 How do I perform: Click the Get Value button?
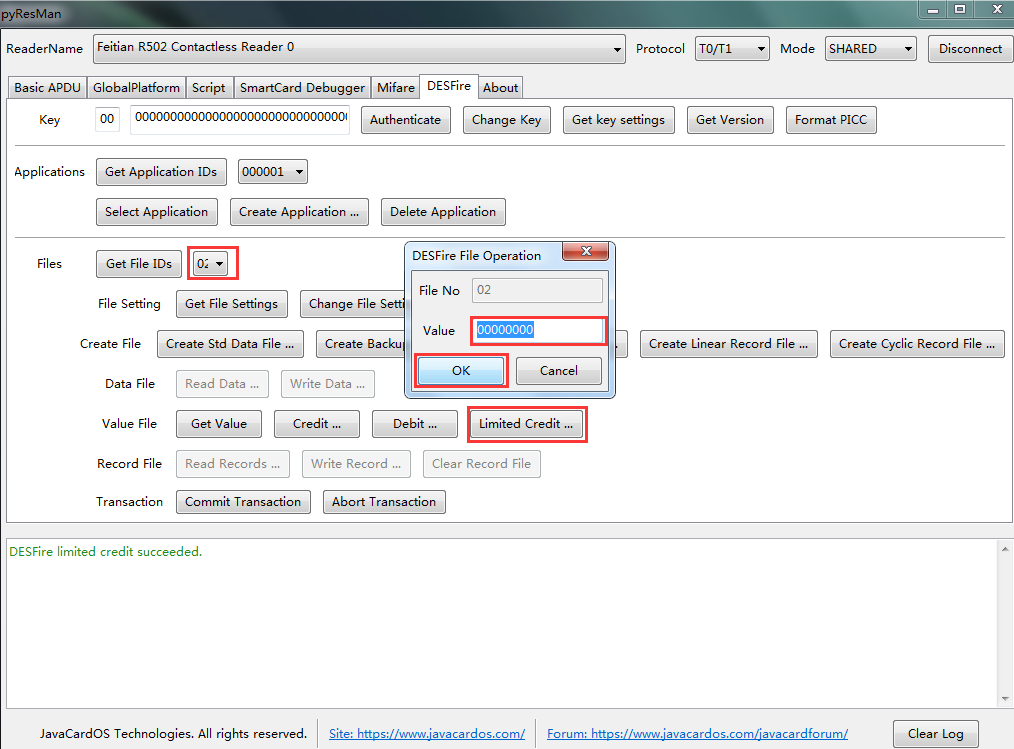(219, 424)
